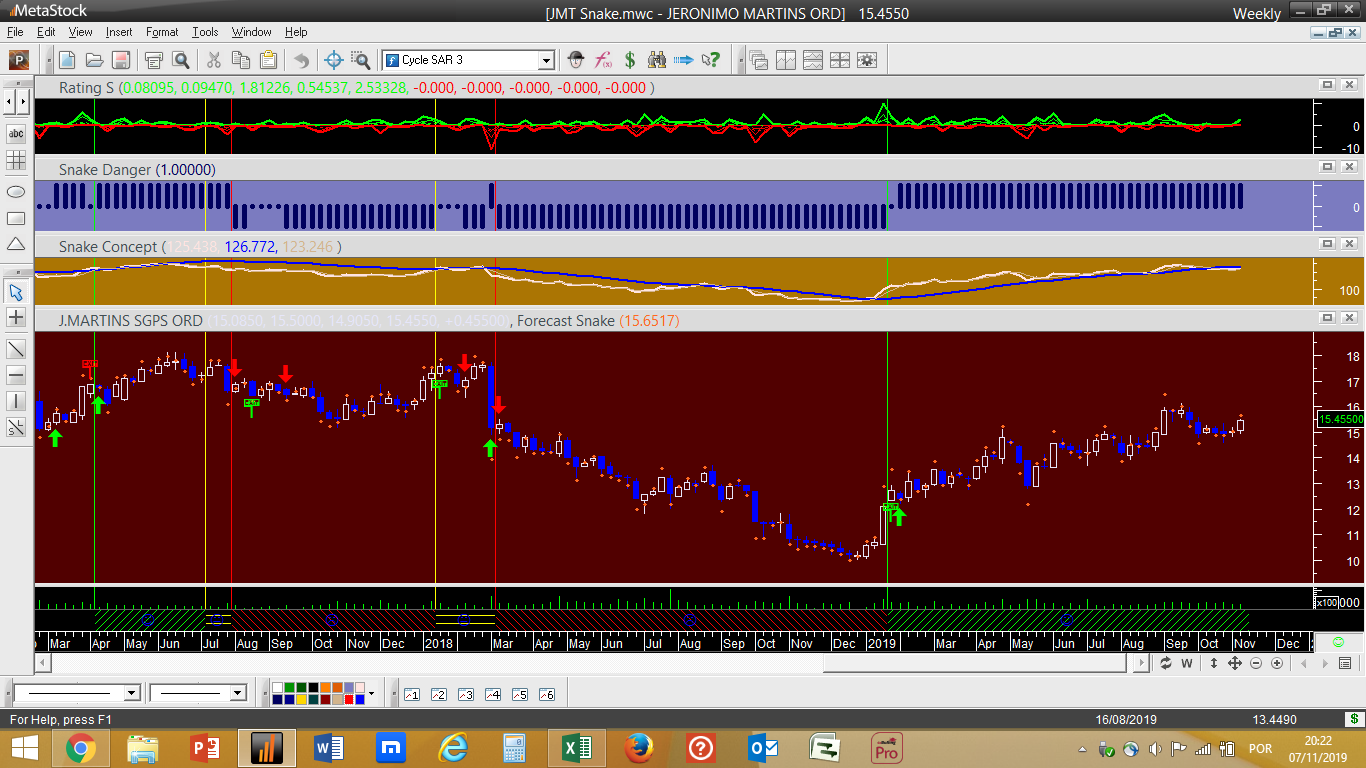Click the crosshair pointer icon in toolbar
This screenshot has height=768, width=1366.
pos(334,60)
